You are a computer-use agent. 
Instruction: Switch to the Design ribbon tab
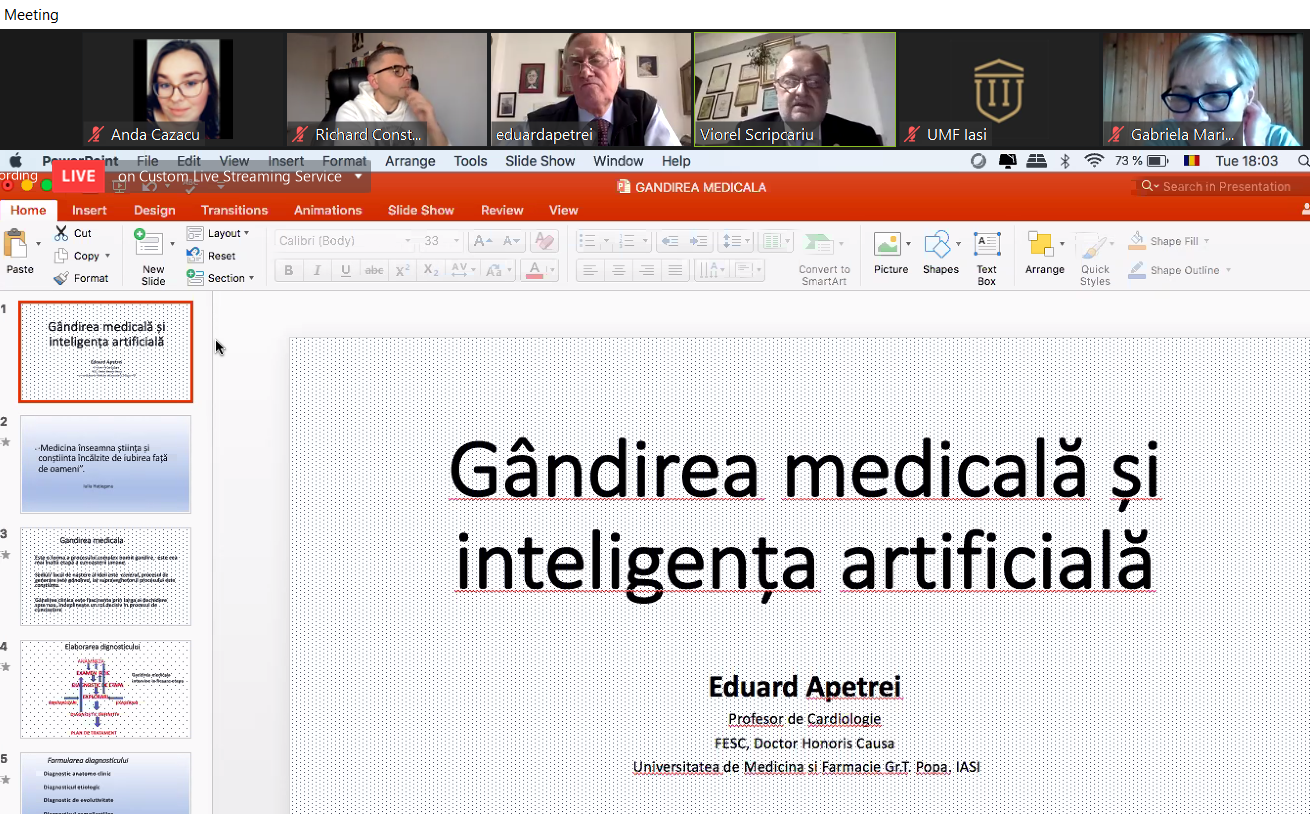pyautogui.click(x=154, y=210)
